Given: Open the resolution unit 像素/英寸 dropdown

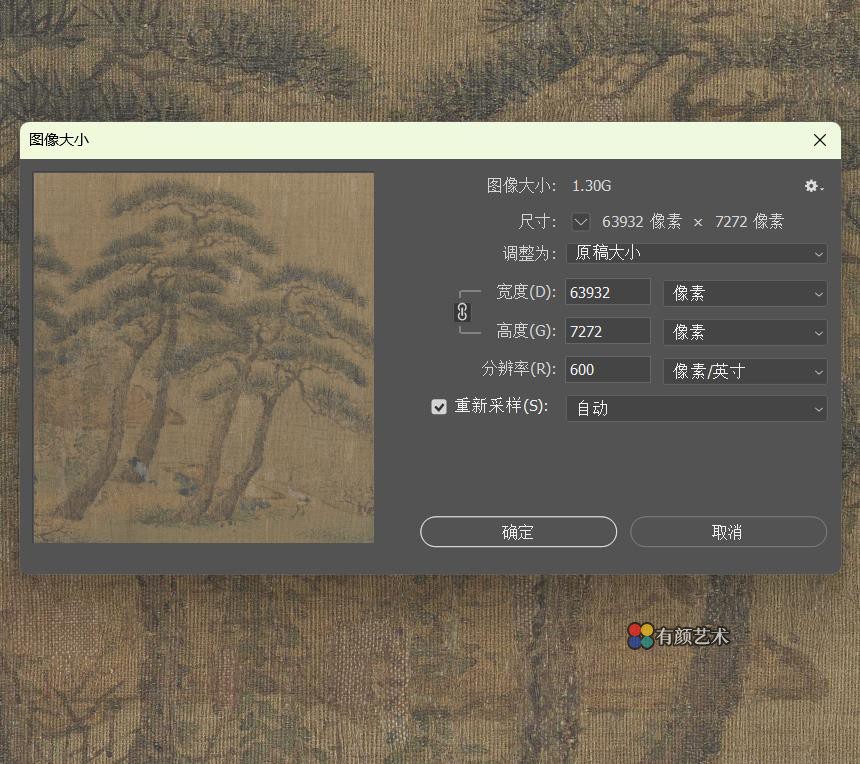Looking at the screenshot, I should pyautogui.click(x=745, y=371).
